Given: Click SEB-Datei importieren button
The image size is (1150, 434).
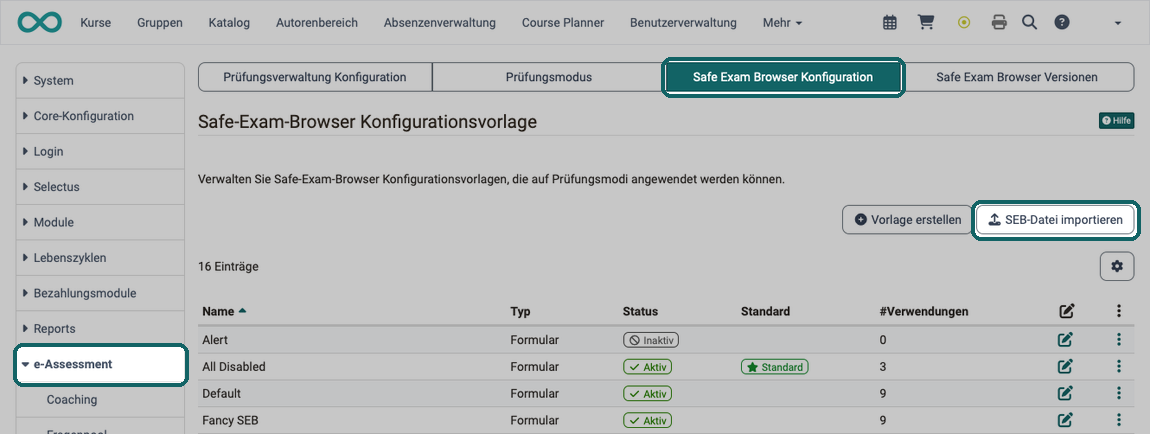Looking at the screenshot, I should point(1055,219).
